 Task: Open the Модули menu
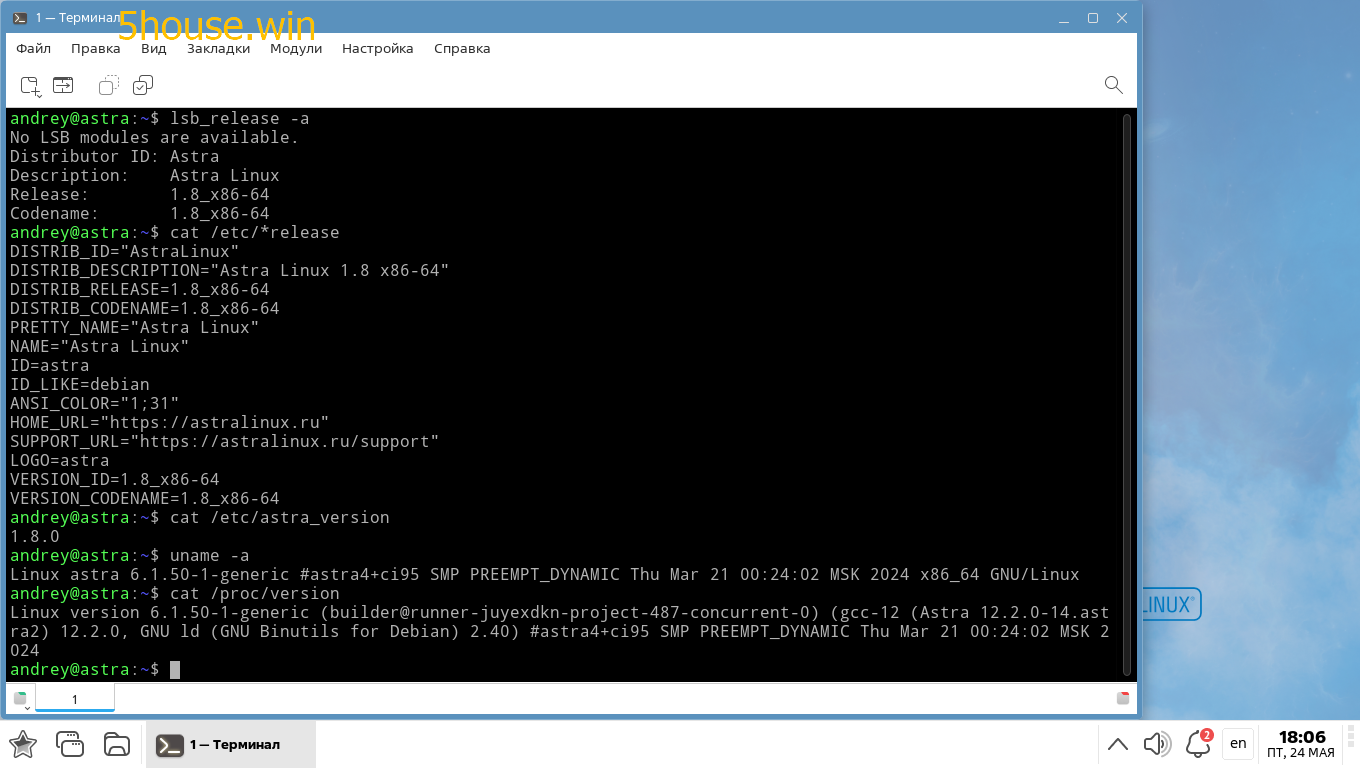[x=296, y=48]
